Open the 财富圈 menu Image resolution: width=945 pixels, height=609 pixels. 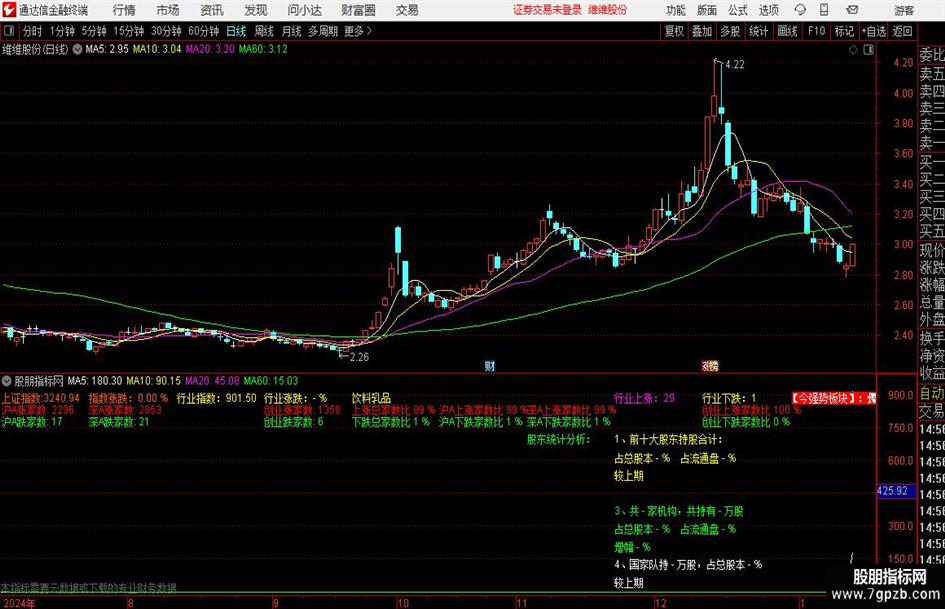[358, 10]
